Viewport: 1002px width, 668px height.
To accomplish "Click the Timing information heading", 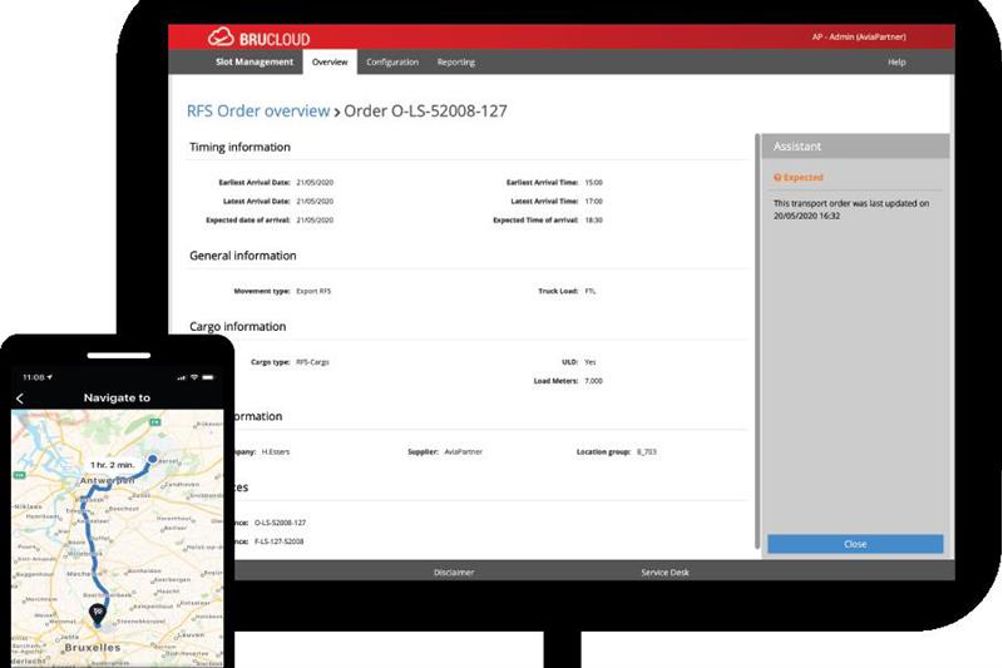I will click(x=240, y=147).
